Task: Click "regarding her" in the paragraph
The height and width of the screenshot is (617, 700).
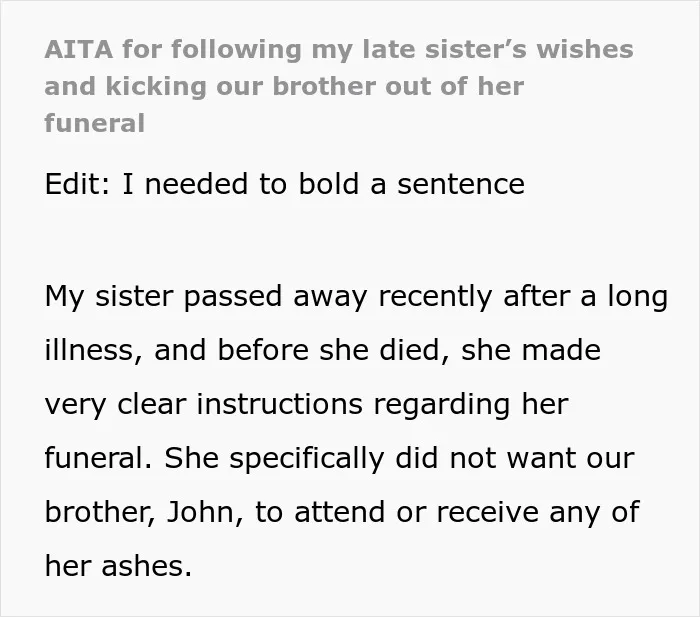Action: 471,404
